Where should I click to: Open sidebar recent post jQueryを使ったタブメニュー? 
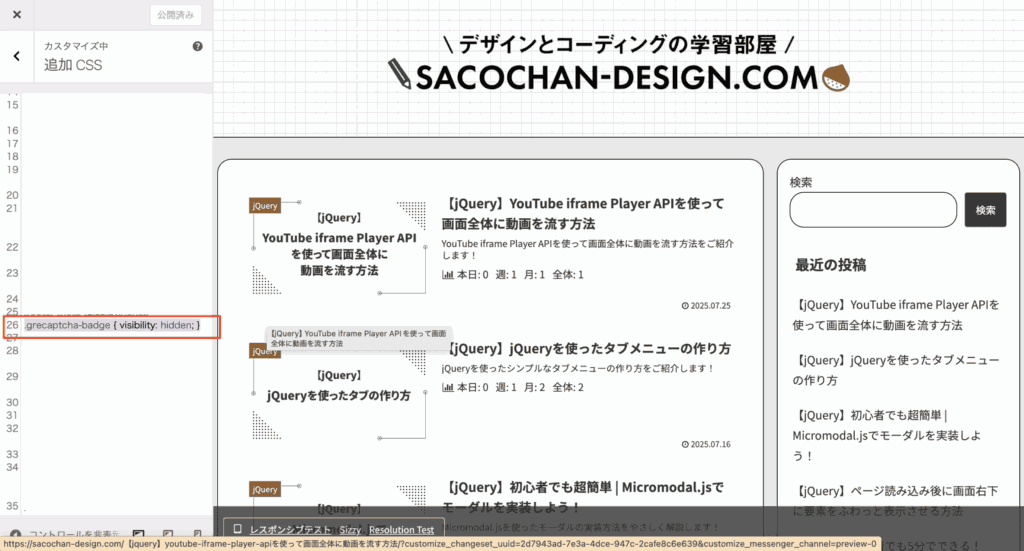click(896, 370)
